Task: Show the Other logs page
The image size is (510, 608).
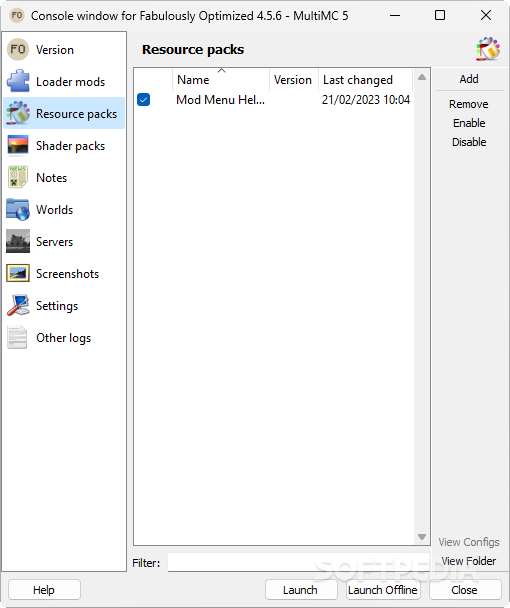Action: click(63, 338)
